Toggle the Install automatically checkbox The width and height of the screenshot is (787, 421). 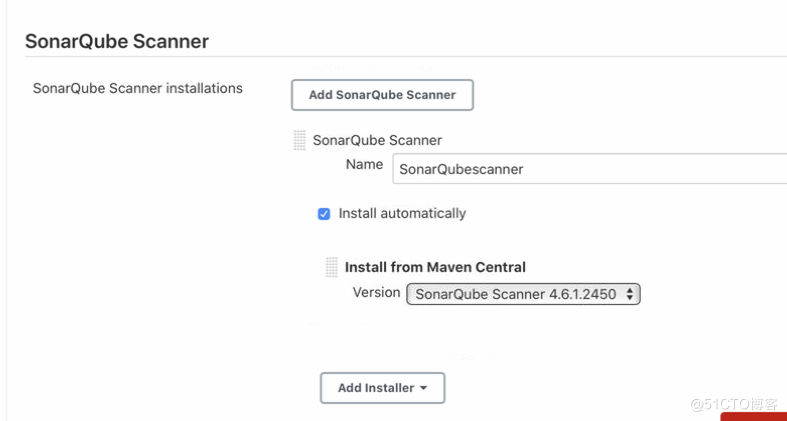(324, 214)
